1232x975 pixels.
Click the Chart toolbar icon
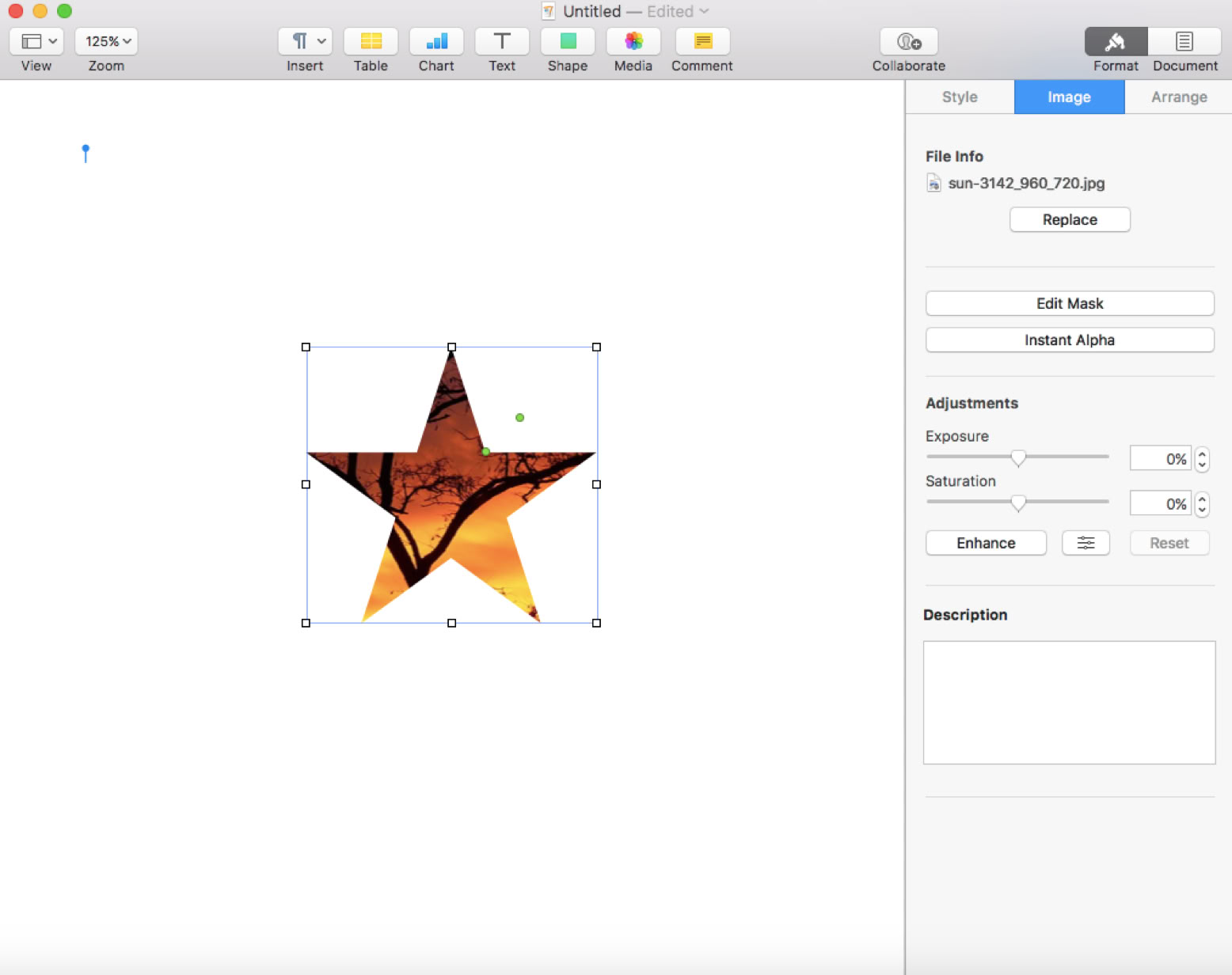click(x=436, y=42)
